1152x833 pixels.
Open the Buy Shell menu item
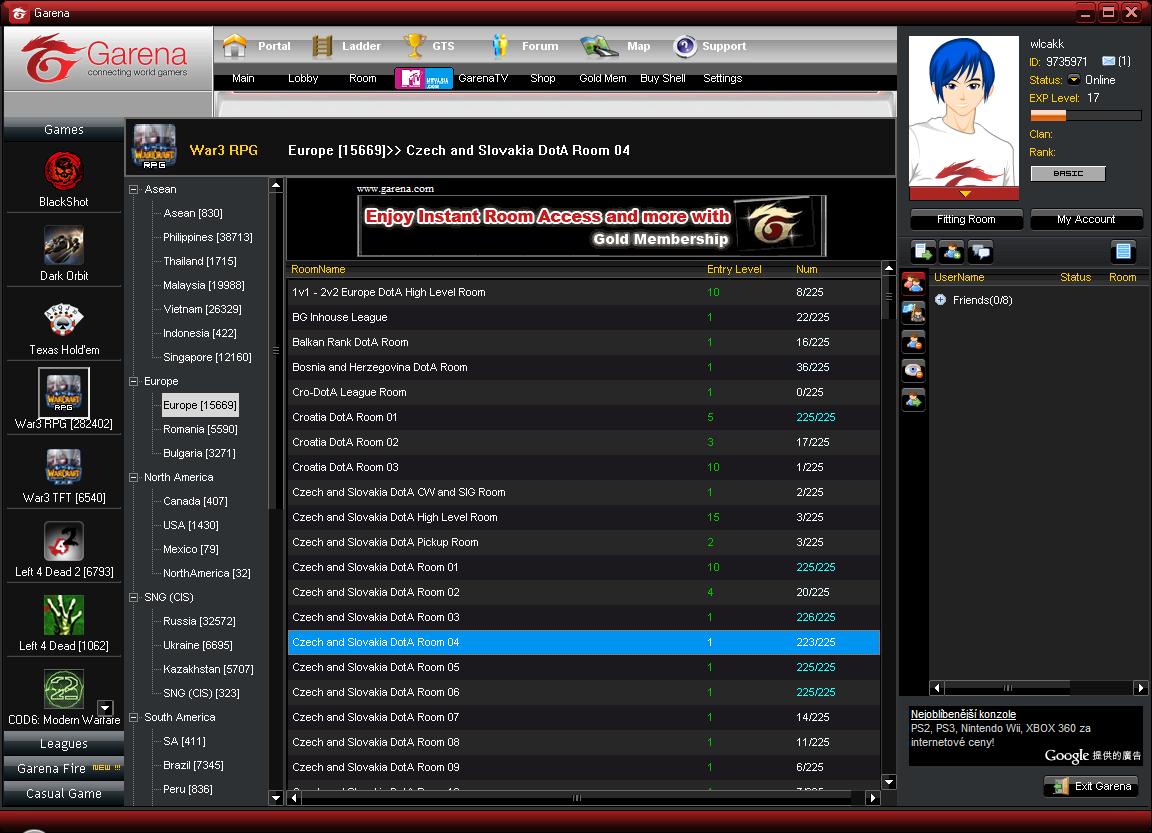(x=663, y=78)
